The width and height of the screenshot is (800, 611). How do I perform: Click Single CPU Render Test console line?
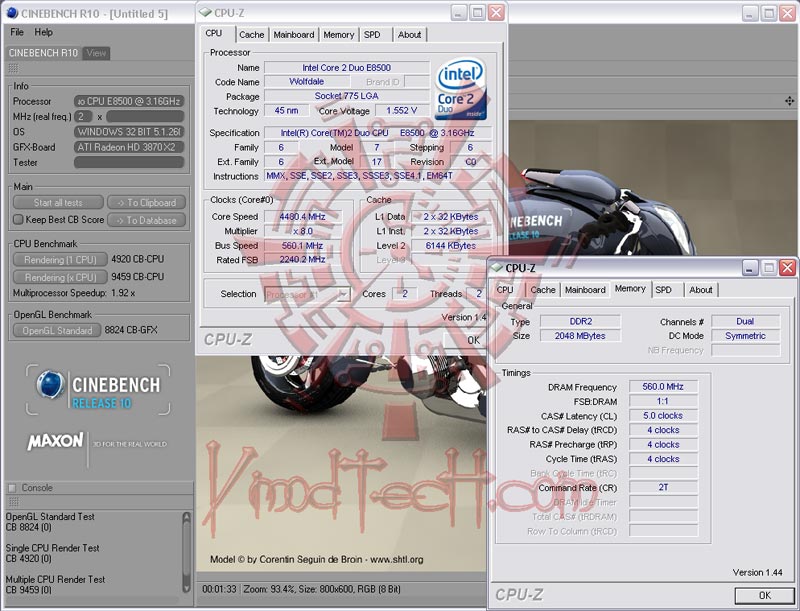click(53, 548)
